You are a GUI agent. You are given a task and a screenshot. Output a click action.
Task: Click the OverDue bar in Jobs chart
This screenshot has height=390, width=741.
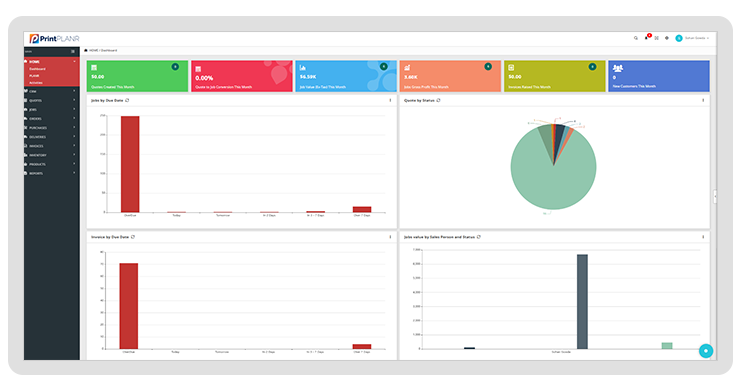(x=130, y=164)
